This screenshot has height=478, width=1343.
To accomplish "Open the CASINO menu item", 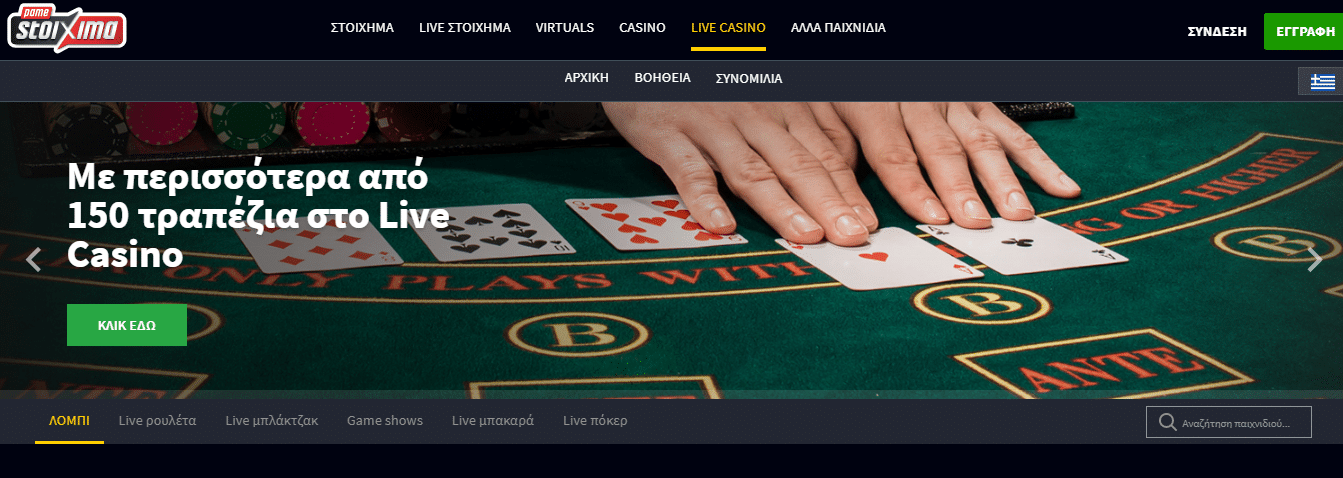I will pyautogui.click(x=642, y=28).
